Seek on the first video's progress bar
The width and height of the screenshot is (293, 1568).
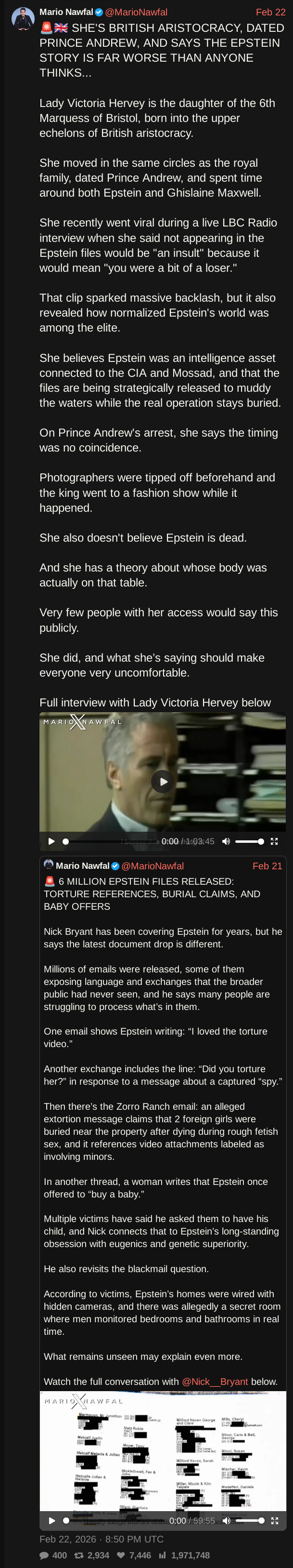click(x=109, y=841)
